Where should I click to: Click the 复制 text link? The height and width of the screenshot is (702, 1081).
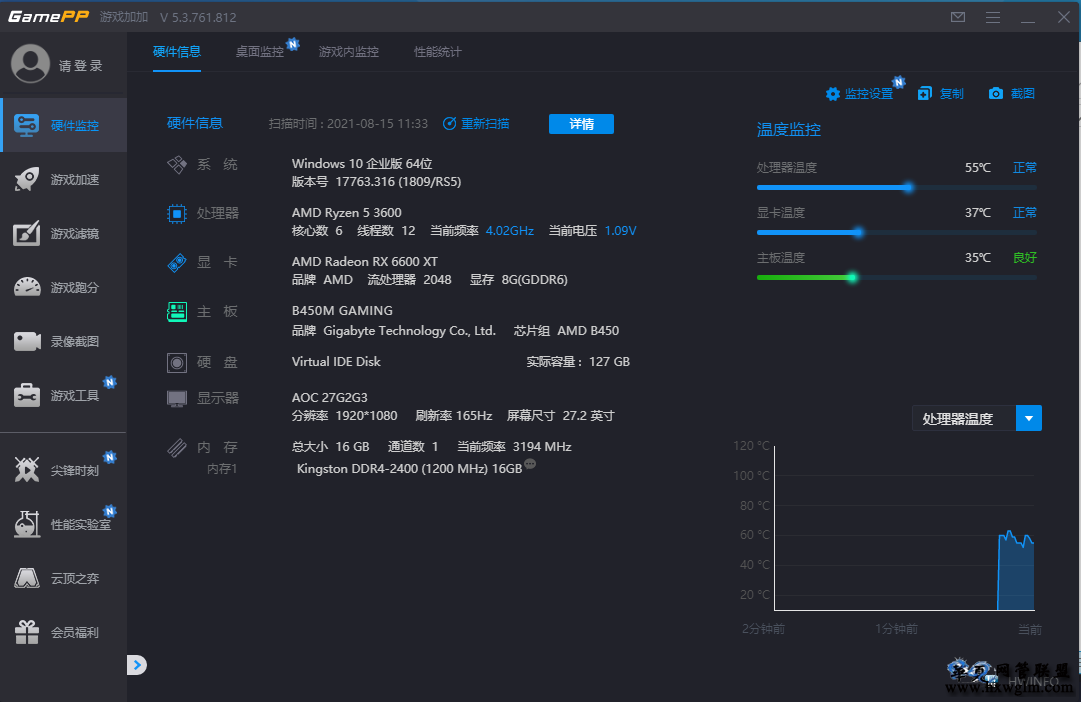[x=951, y=94]
